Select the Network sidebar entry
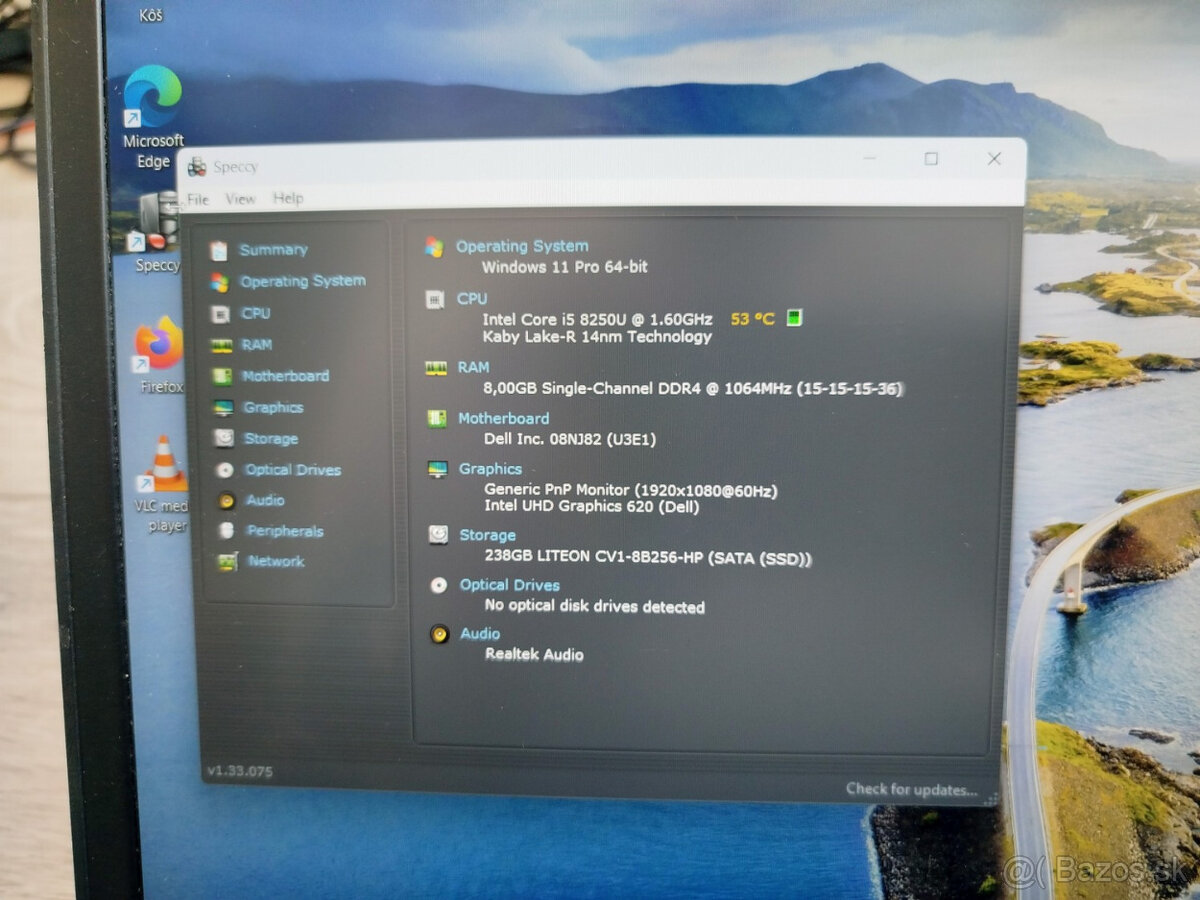The height and width of the screenshot is (900, 1200). click(x=276, y=561)
